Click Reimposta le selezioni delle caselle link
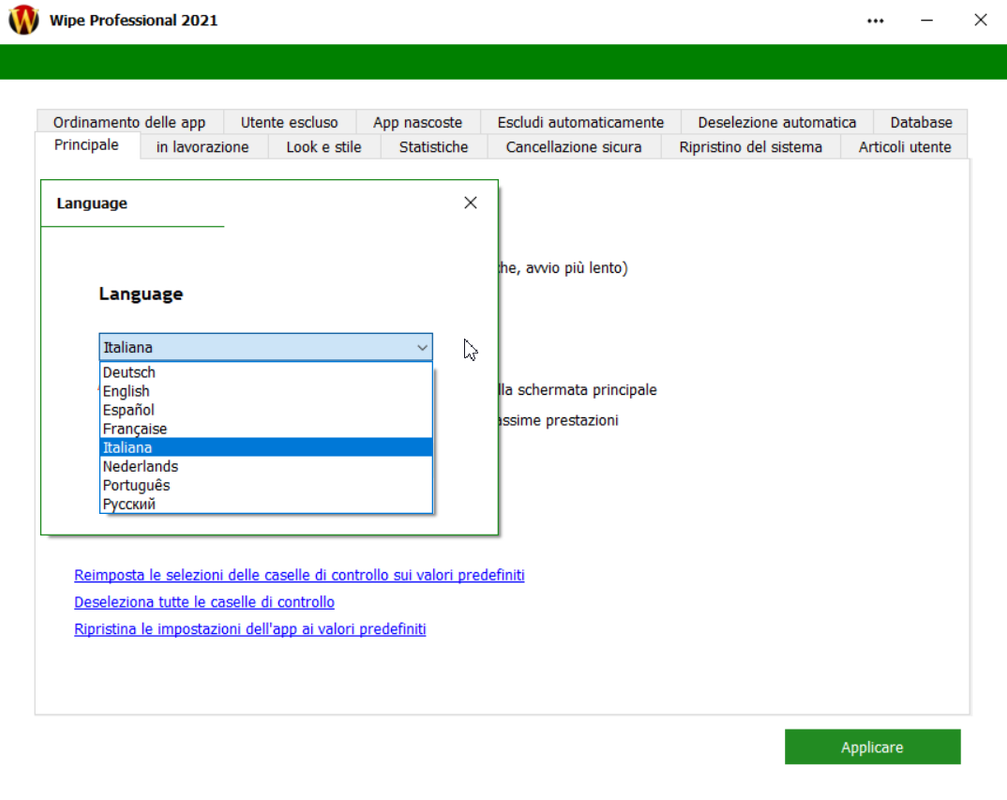The image size is (1007, 800). coord(299,575)
